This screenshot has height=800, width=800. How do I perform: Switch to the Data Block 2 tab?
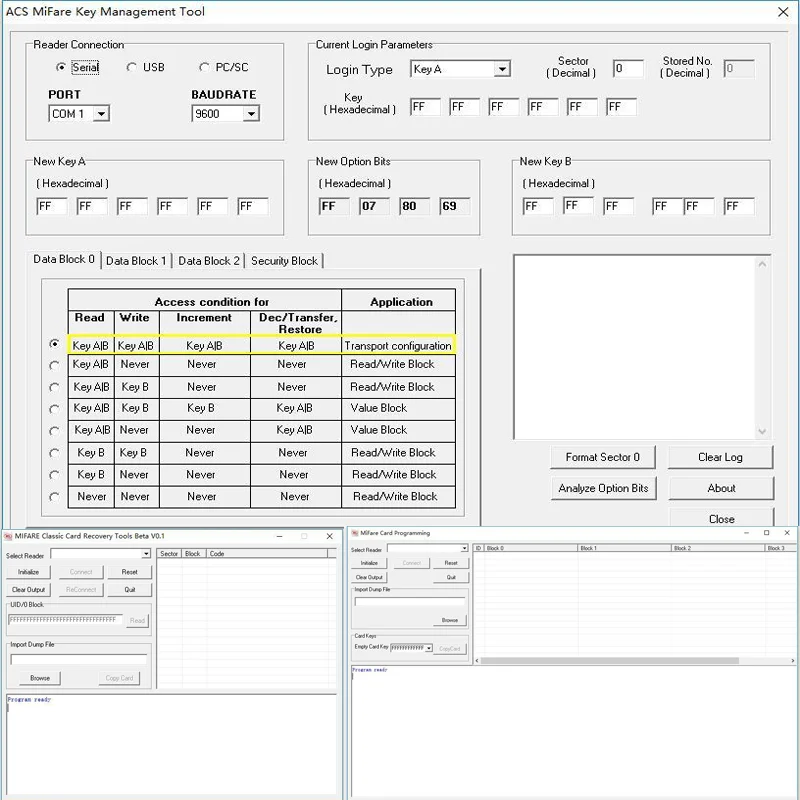pyautogui.click(x=209, y=261)
